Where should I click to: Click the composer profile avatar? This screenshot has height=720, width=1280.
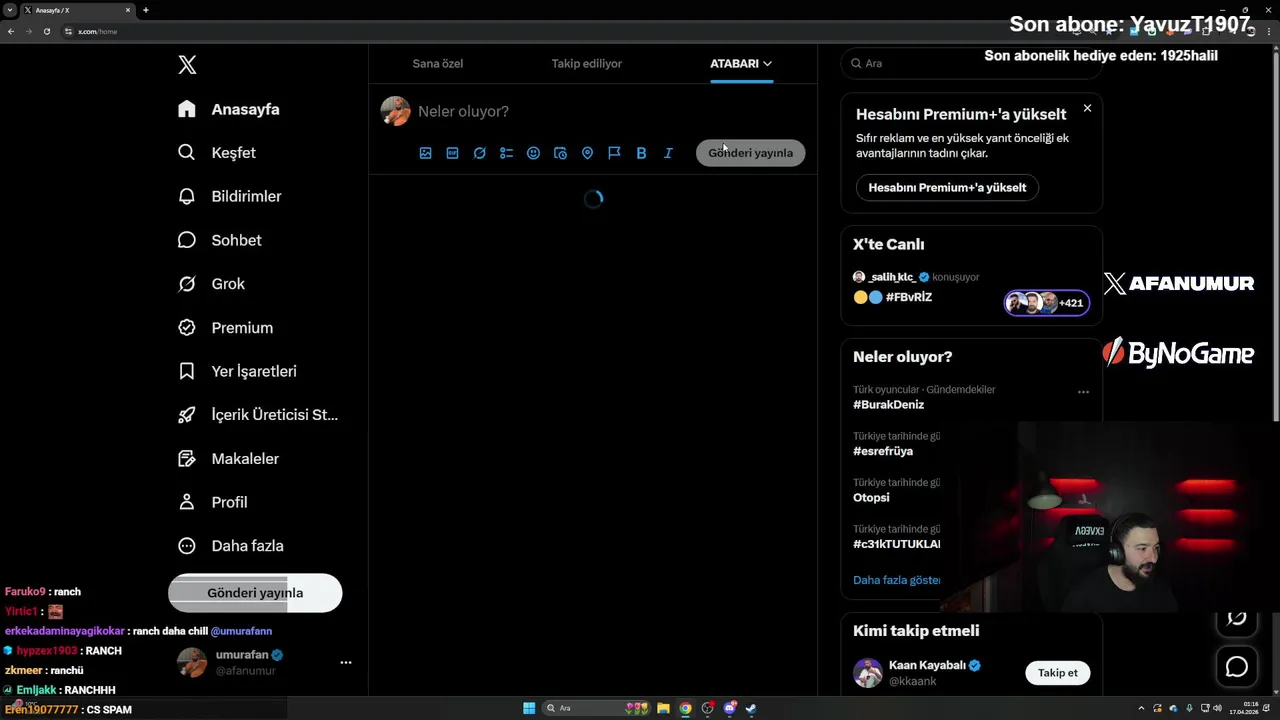[x=396, y=111]
